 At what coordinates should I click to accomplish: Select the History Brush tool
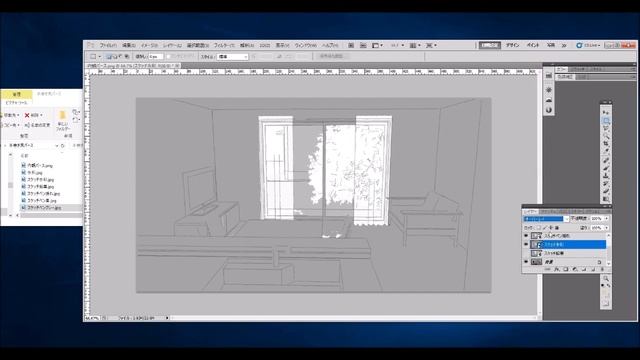pos(606,183)
